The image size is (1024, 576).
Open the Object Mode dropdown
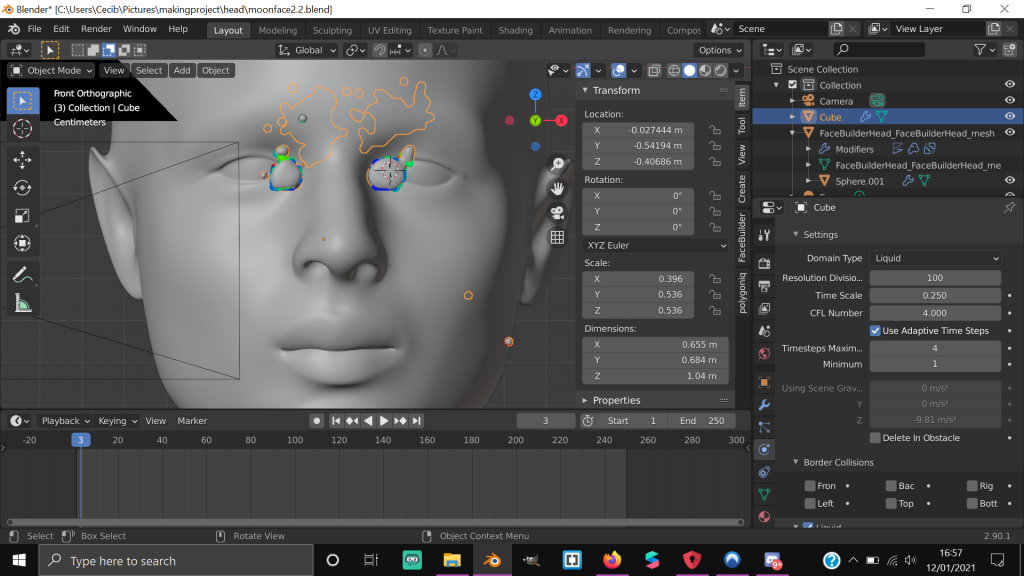coord(52,71)
